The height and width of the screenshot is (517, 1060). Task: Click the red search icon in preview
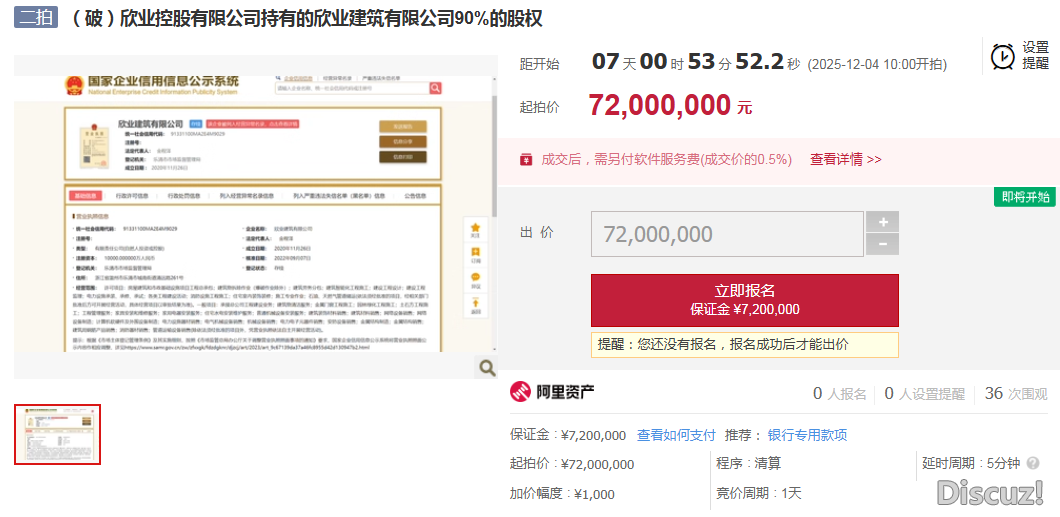tap(435, 88)
